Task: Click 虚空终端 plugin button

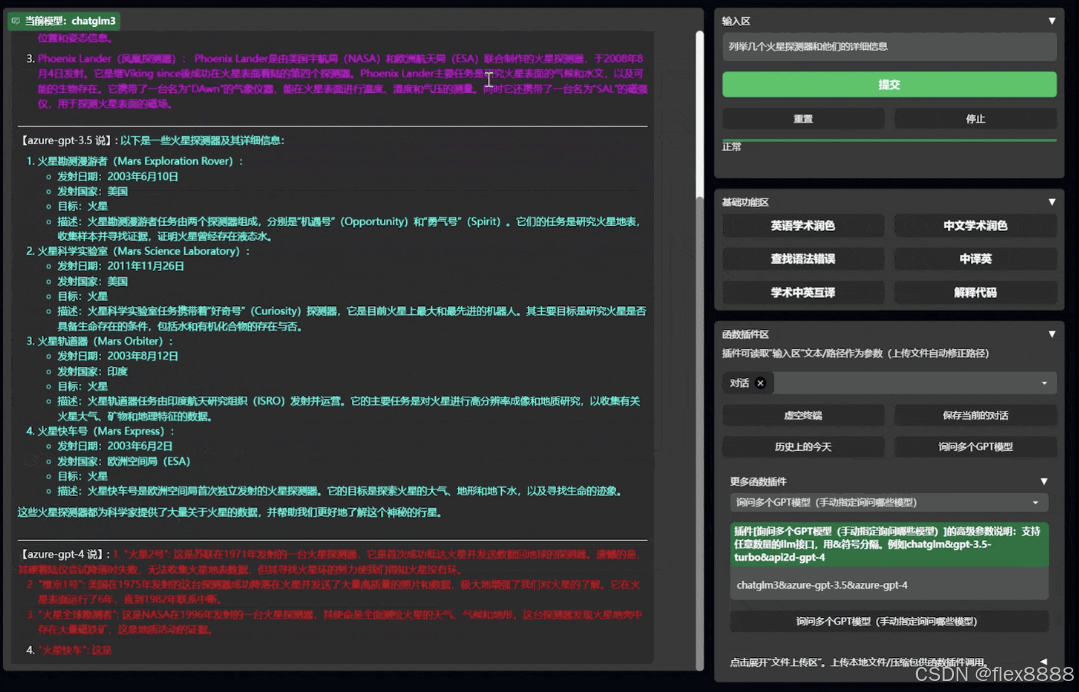Action: [x=803, y=415]
